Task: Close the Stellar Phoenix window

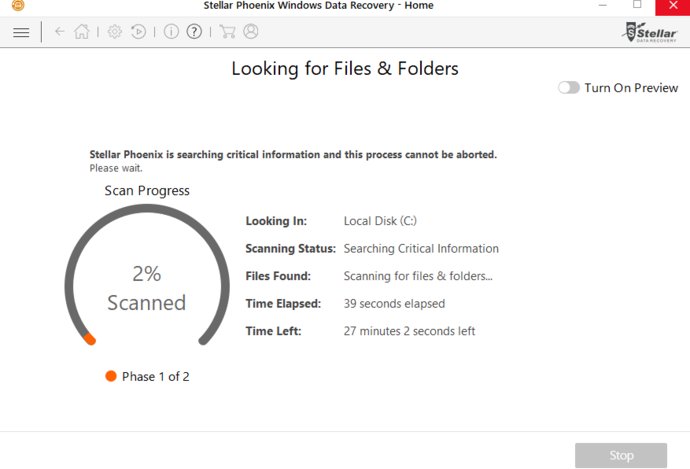Action: click(672, 6)
